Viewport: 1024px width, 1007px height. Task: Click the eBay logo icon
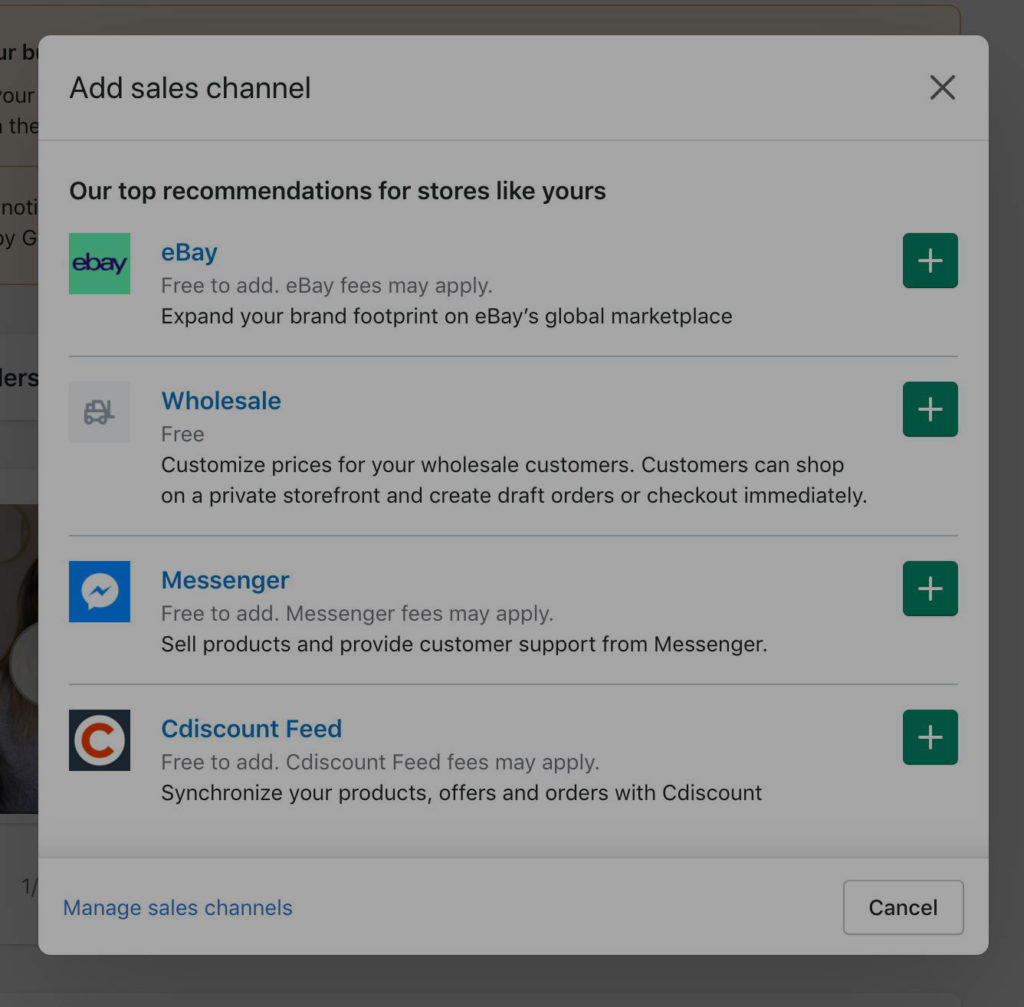coord(99,264)
